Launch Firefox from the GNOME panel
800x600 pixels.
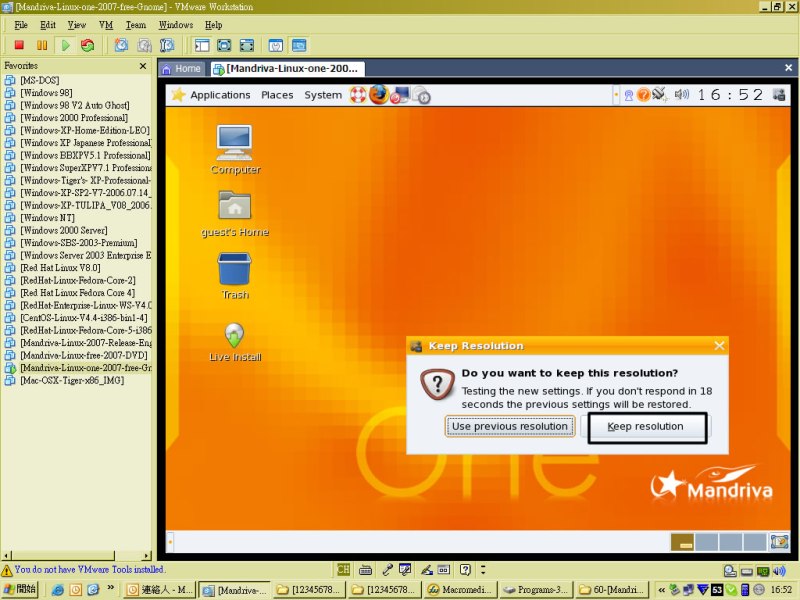[x=379, y=95]
